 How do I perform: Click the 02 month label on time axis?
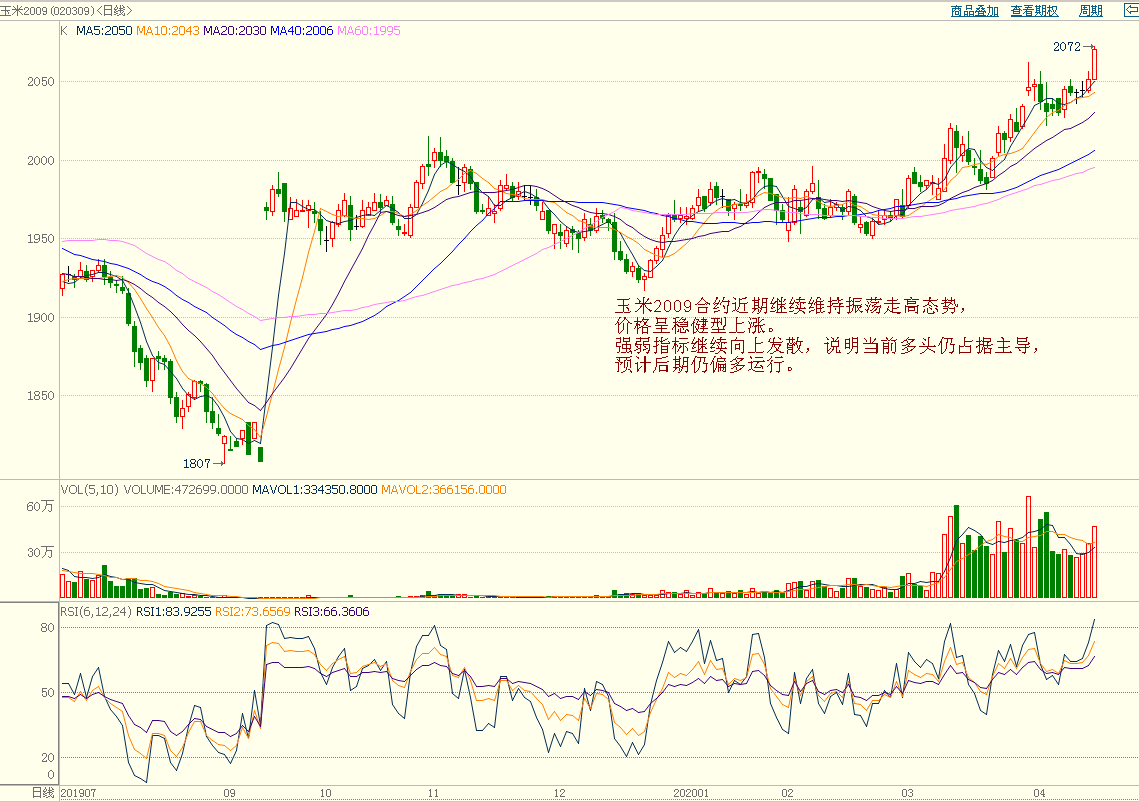coord(787,793)
